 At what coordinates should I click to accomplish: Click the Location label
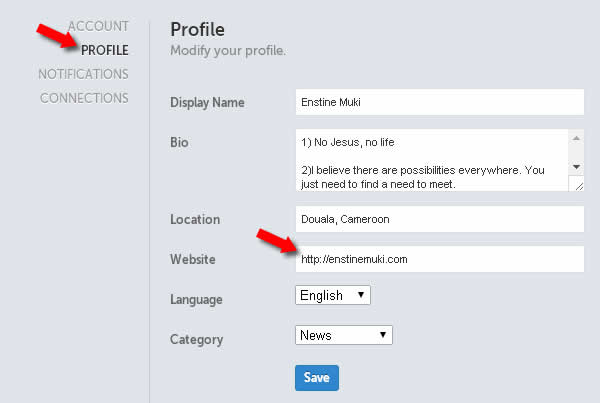195,219
